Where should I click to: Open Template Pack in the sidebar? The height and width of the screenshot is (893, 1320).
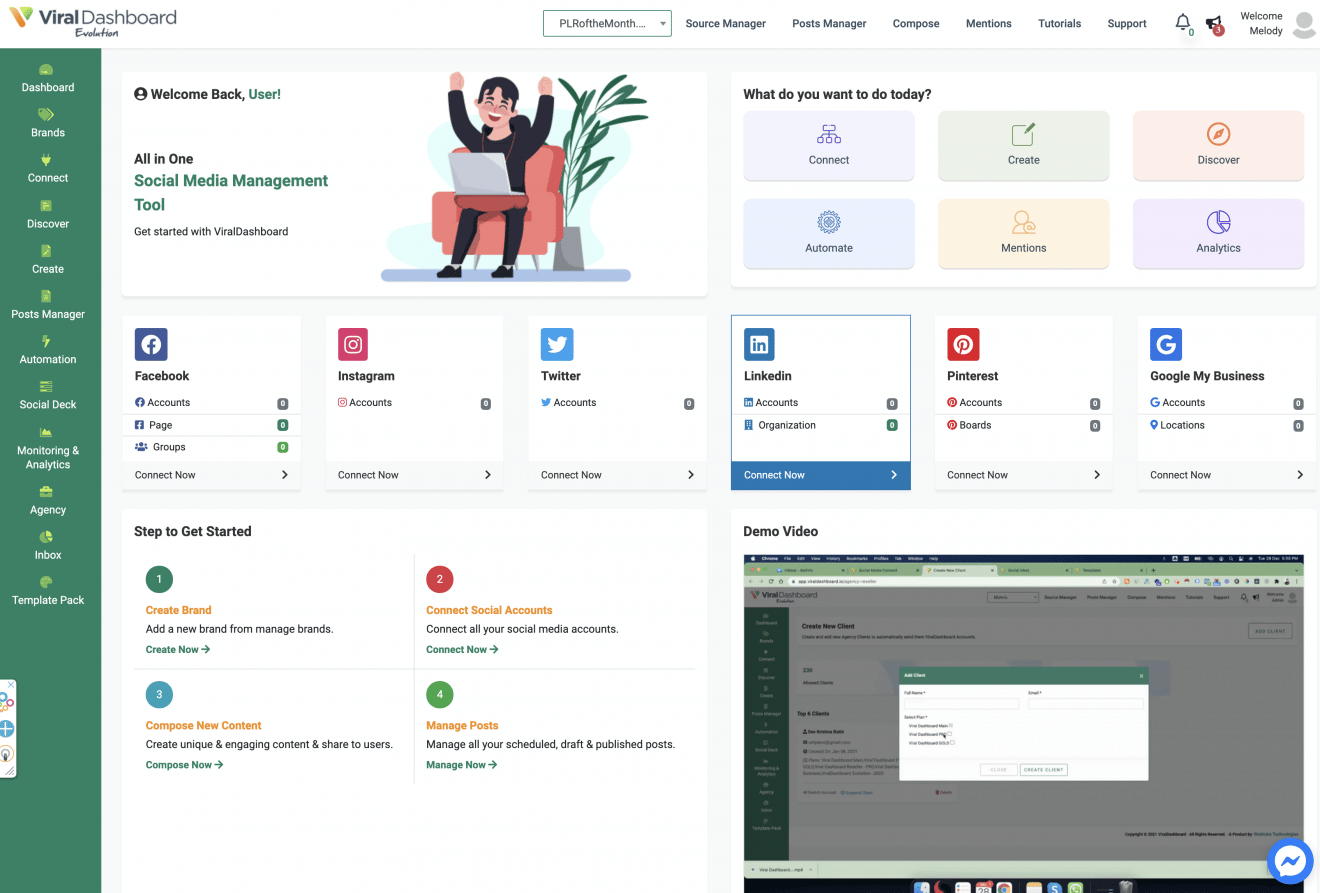coord(48,591)
